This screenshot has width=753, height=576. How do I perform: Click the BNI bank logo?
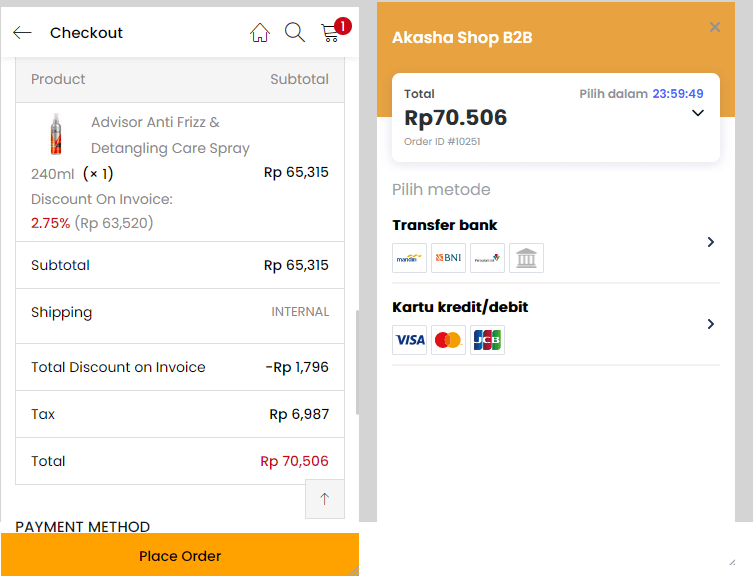448,258
